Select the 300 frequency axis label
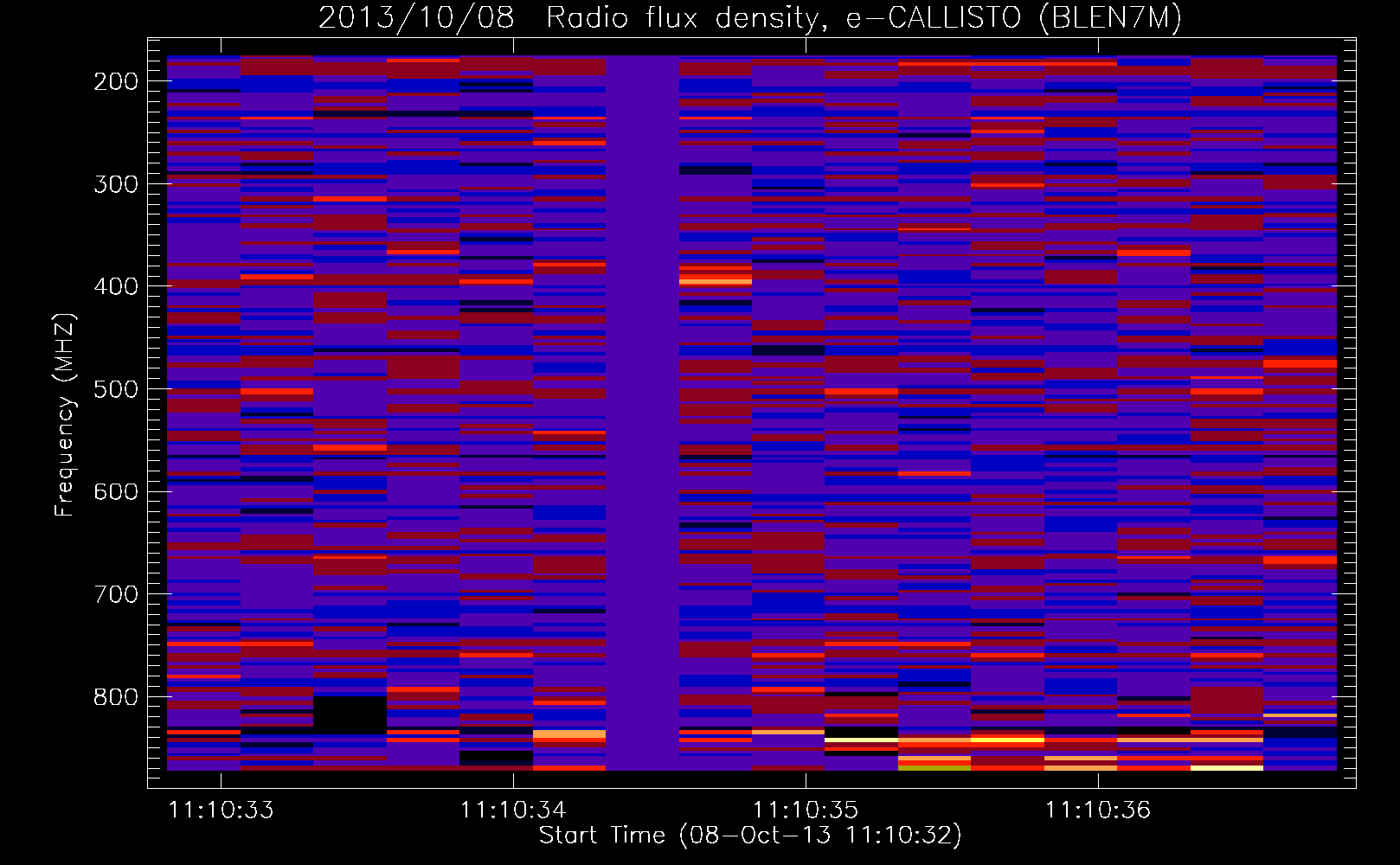Viewport: 1400px width, 865px height. 116,184
